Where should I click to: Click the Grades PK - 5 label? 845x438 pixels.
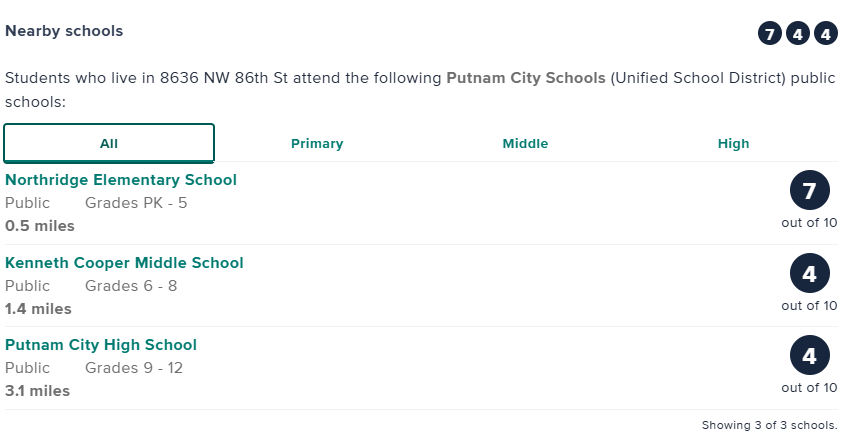tap(136, 203)
